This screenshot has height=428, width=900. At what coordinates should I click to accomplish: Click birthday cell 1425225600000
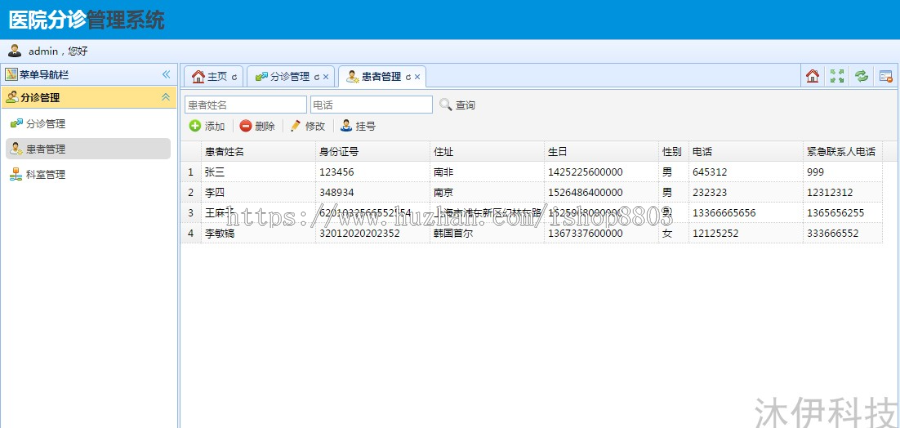point(602,172)
